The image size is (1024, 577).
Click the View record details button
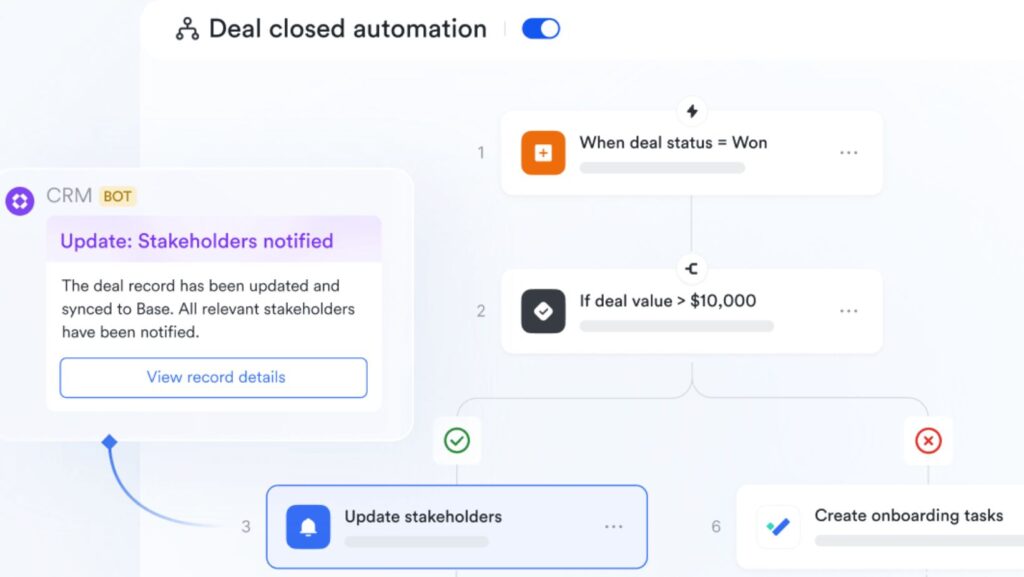tap(214, 377)
